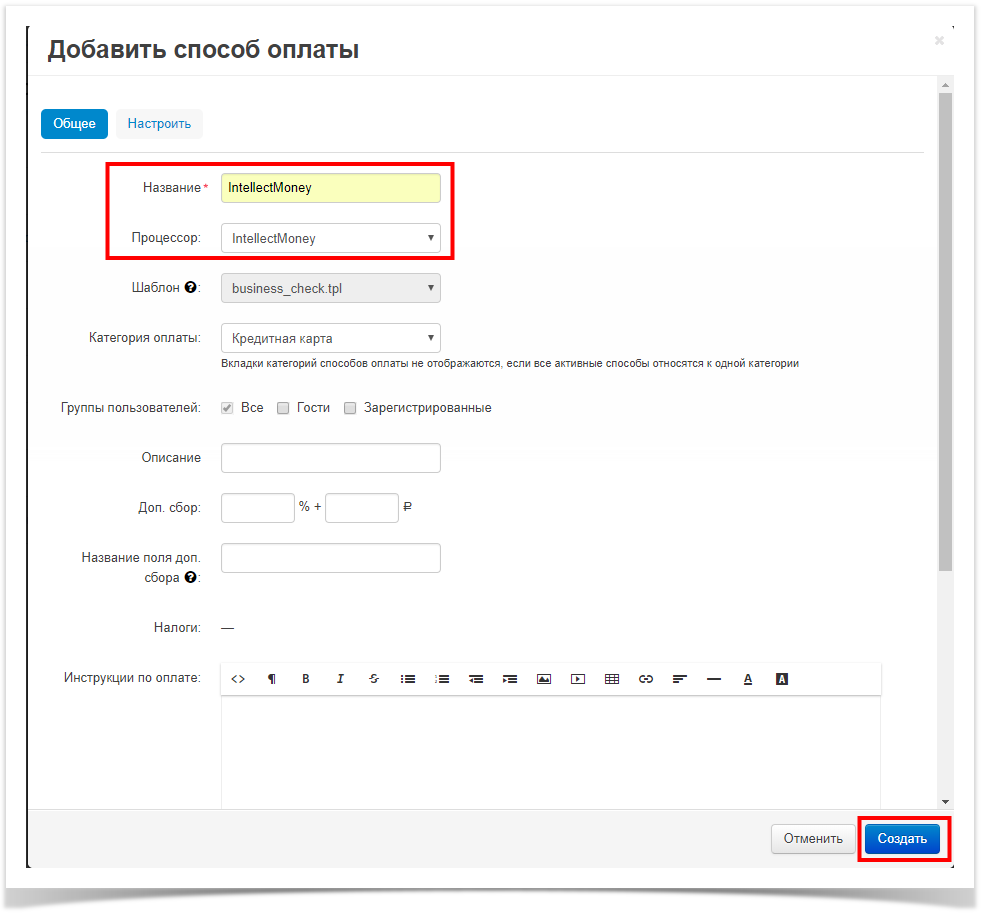Toggle the Все user group checkbox
This screenshot has width=988, height=917.
click(228, 408)
